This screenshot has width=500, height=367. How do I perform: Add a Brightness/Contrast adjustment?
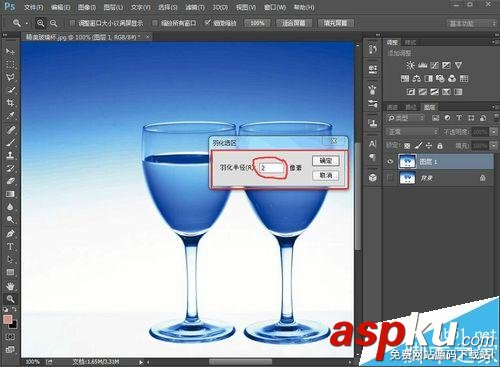410,65
